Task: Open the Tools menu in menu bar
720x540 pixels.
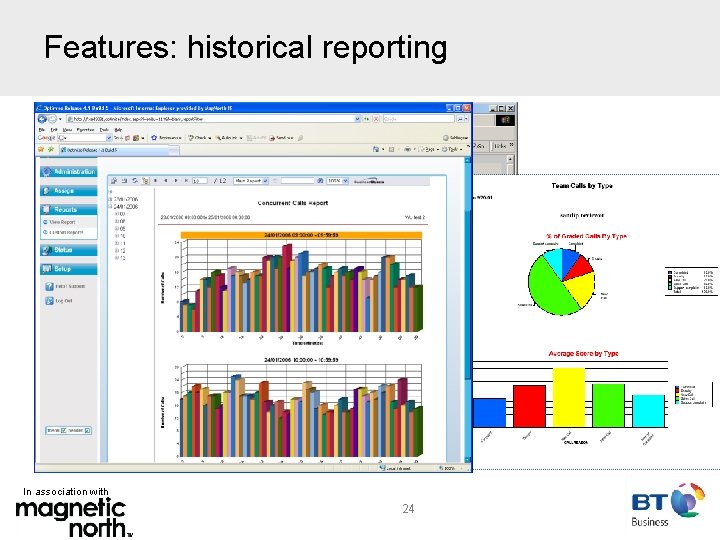Action: pos(104,130)
